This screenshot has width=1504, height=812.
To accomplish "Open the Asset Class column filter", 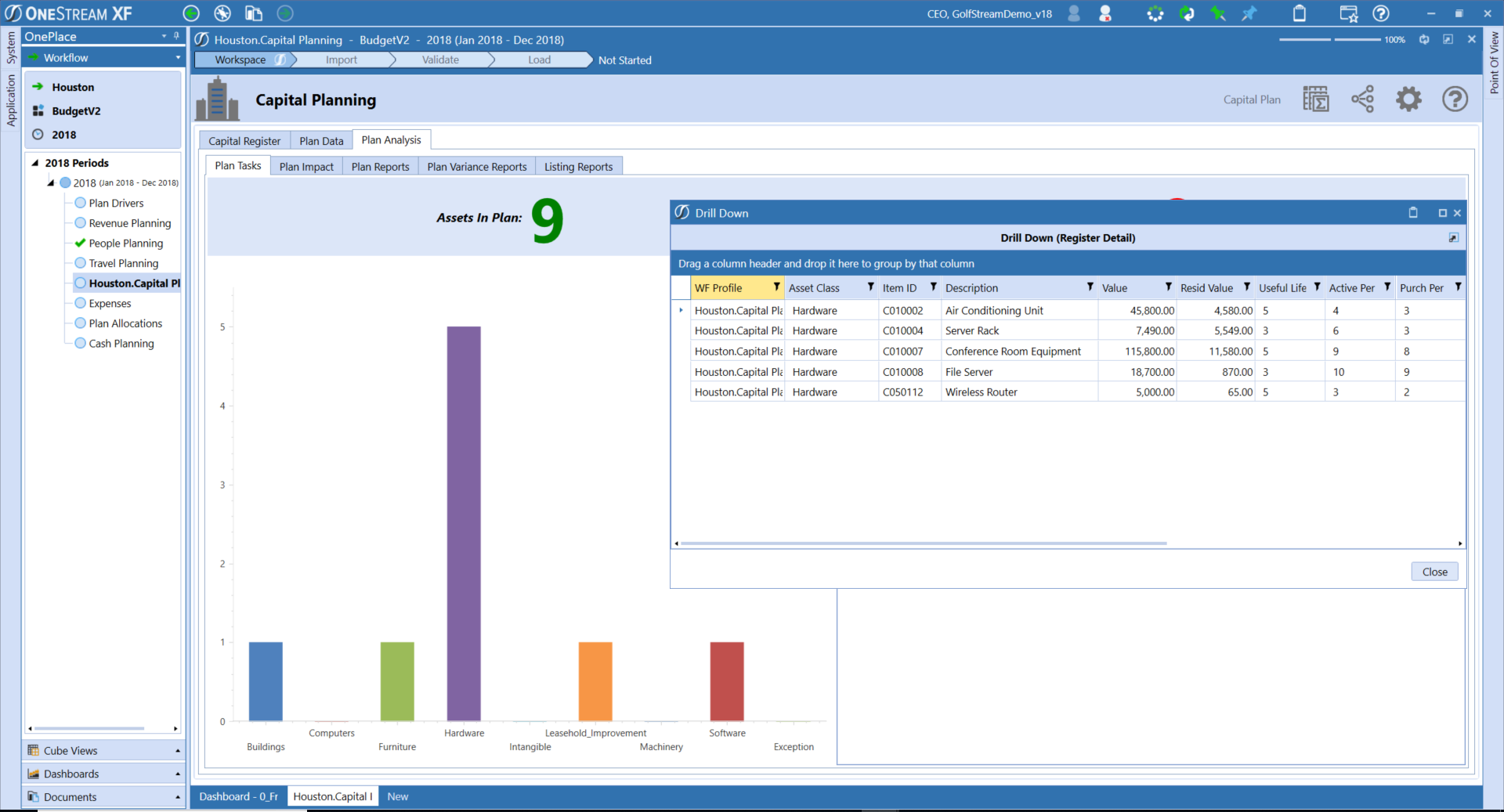I will coord(870,287).
